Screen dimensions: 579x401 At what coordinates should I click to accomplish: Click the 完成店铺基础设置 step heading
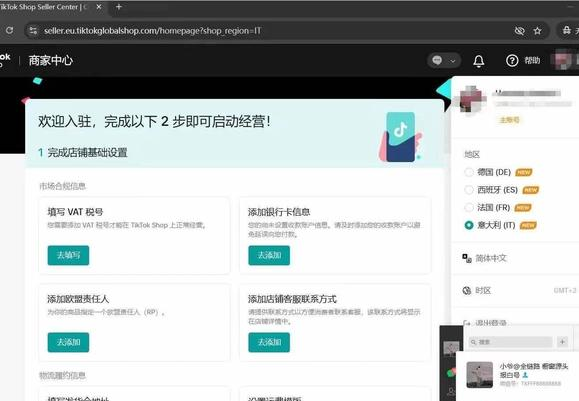pyautogui.click(x=88, y=152)
